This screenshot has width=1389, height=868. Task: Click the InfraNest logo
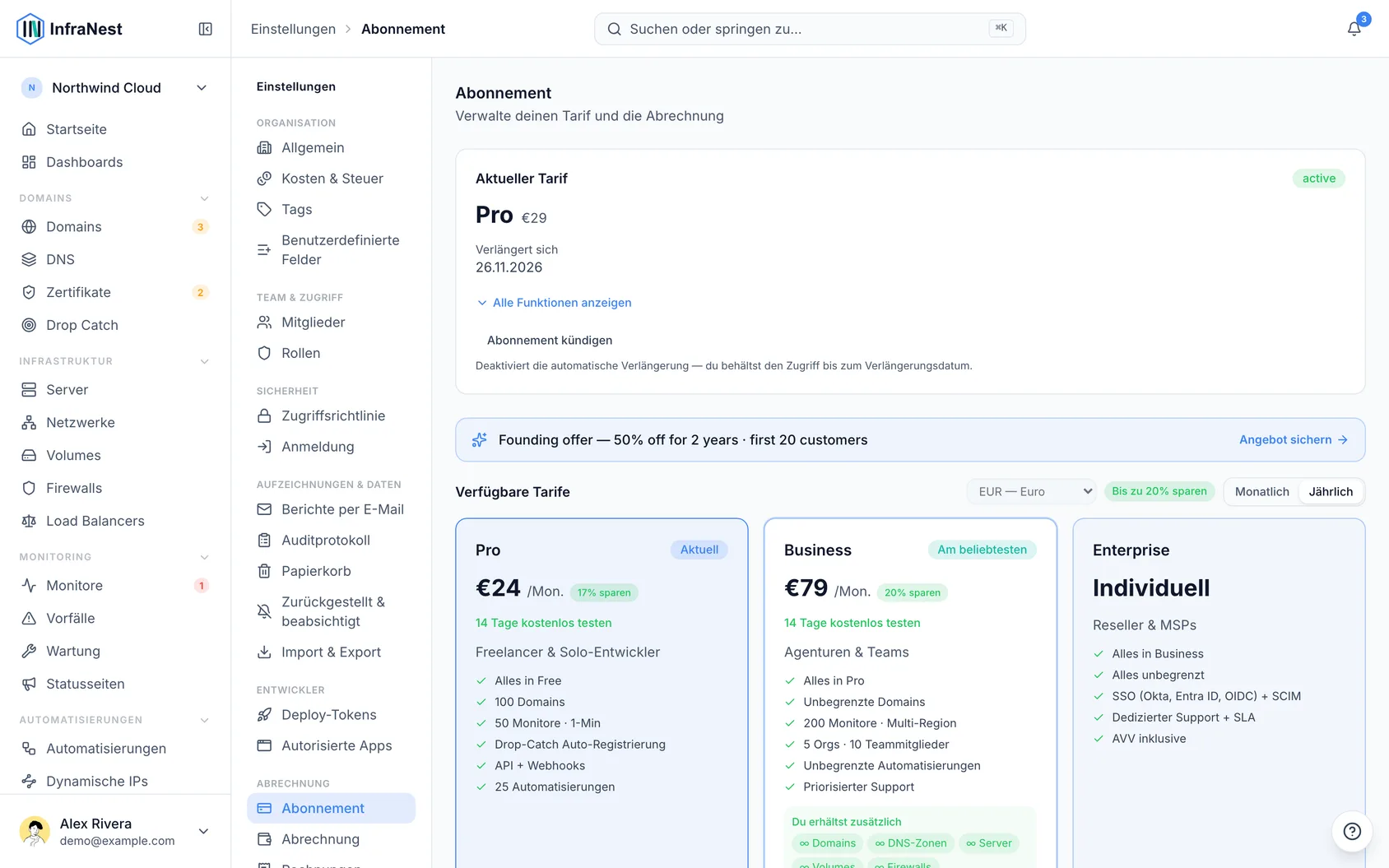tap(69, 29)
